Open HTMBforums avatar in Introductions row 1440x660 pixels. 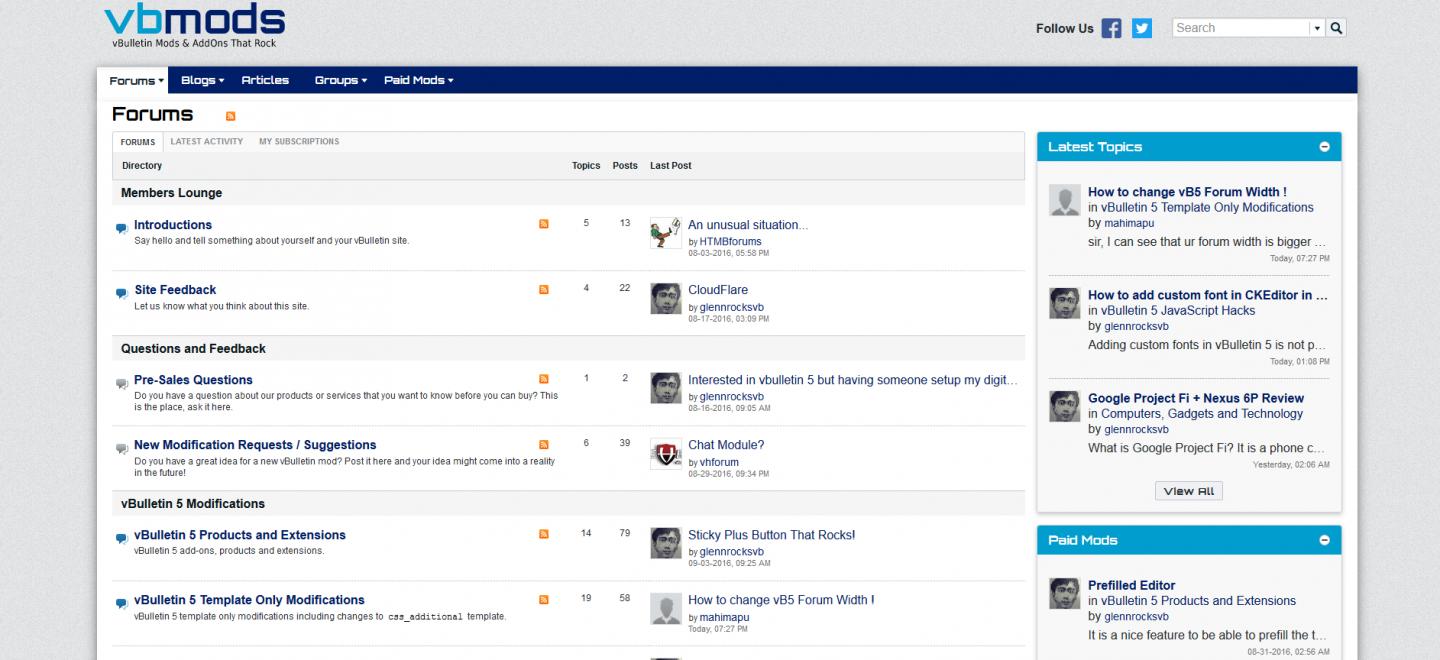(665, 234)
